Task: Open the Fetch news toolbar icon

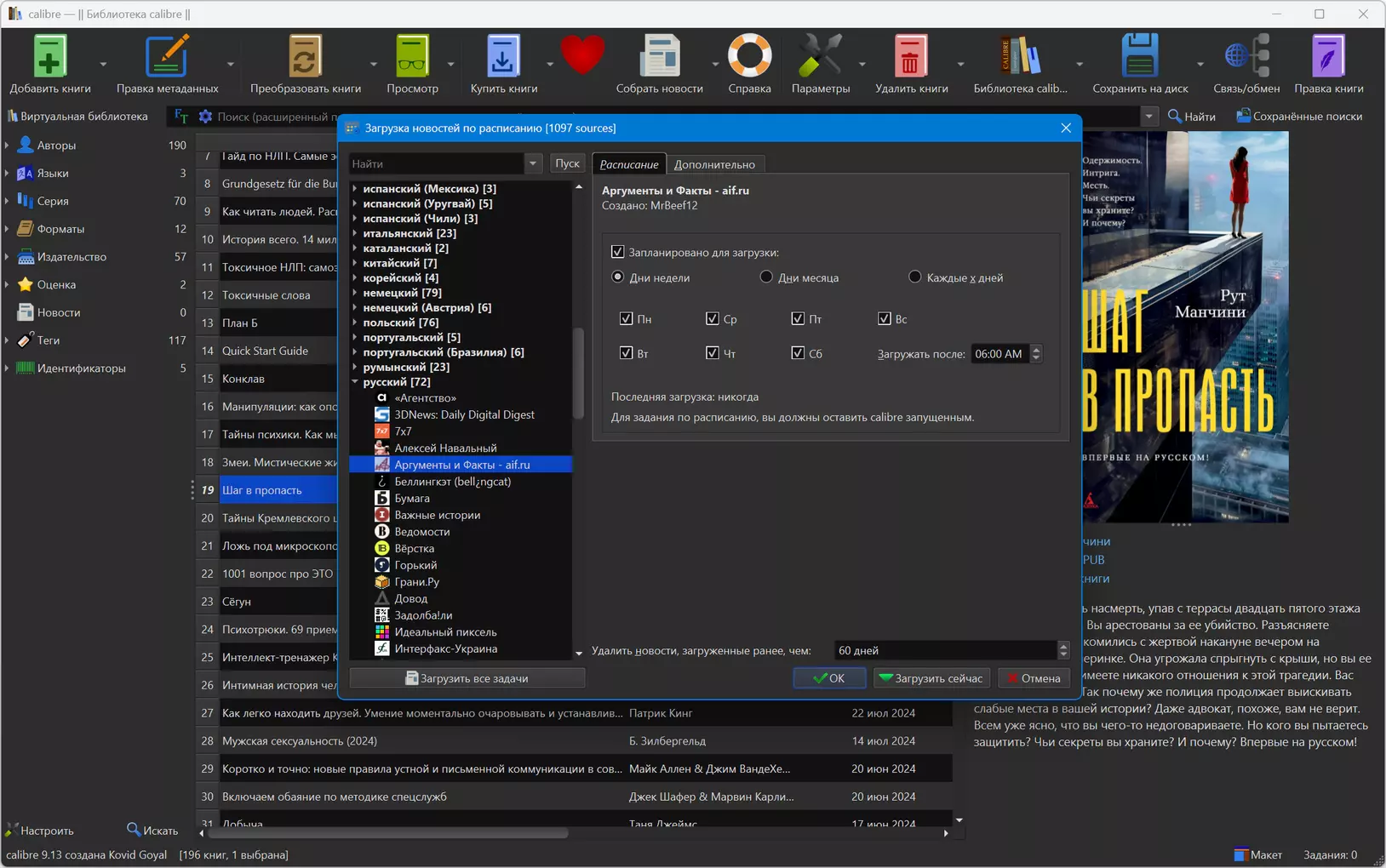Action: 660,57
